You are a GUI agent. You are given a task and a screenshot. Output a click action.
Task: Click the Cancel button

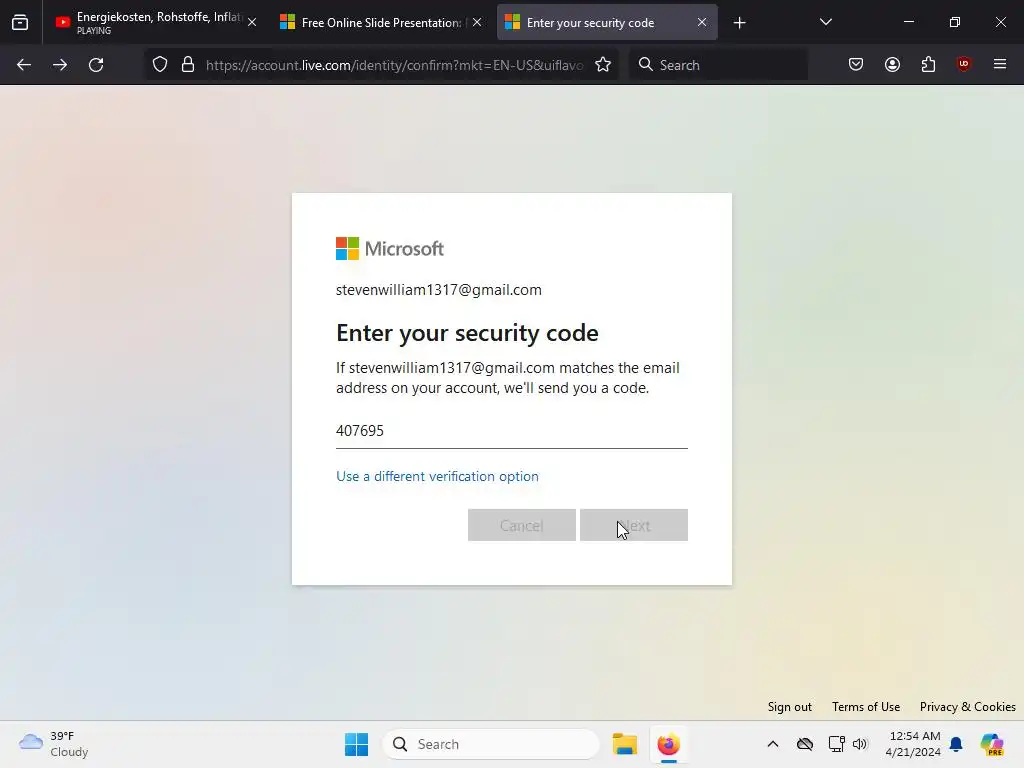click(x=522, y=525)
